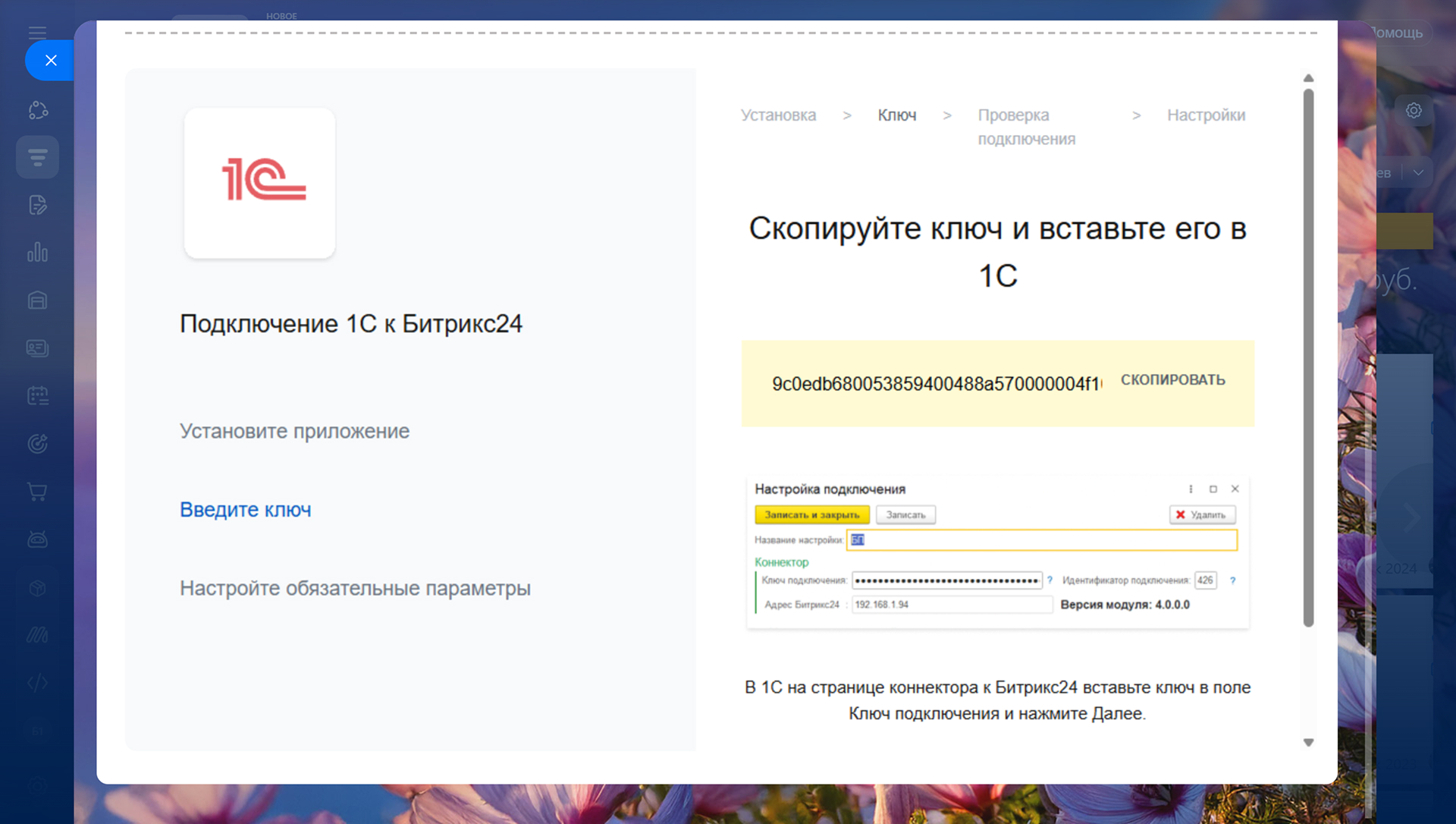This screenshot has height=824, width=1456.
Task: Open the warehouse store icon in sidebar
Action: (38, 300)
